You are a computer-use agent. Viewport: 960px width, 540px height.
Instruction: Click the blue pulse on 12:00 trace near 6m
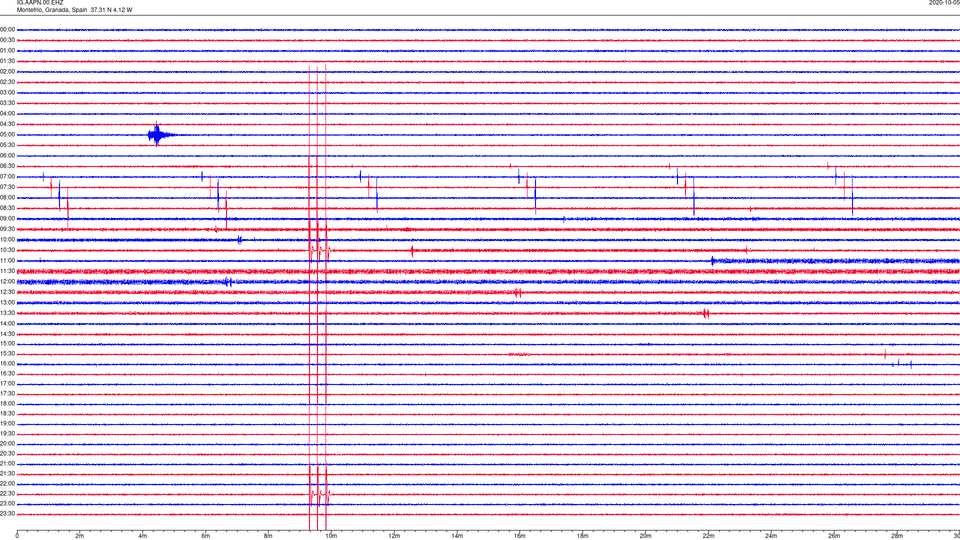[x=228, y=282]
